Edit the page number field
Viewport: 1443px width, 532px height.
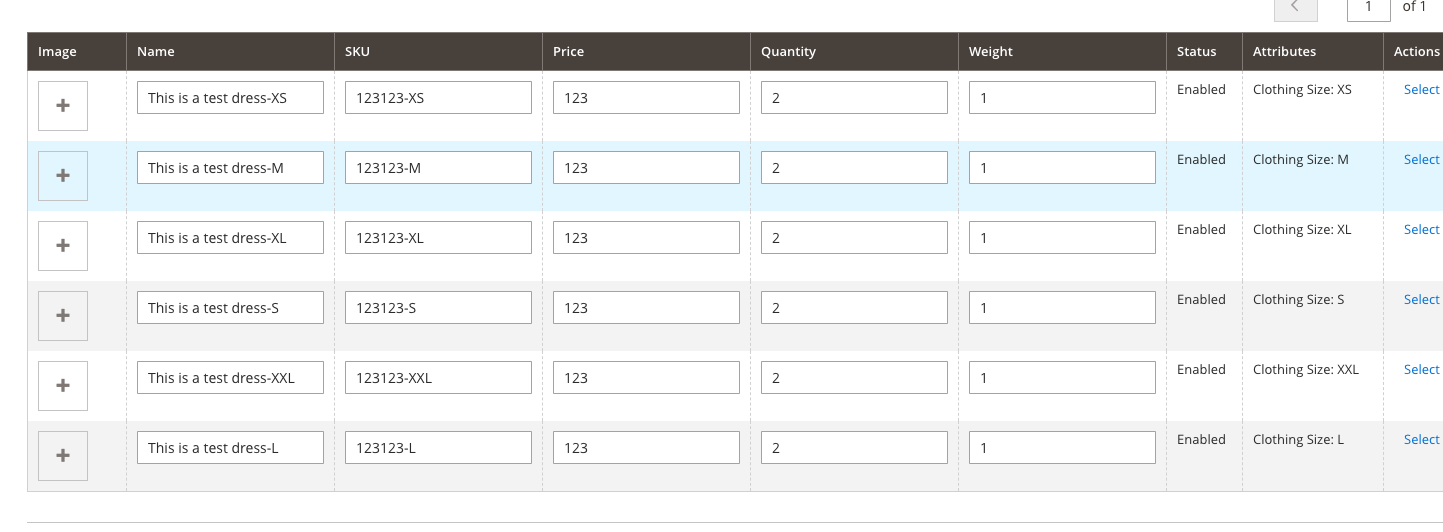[1369, 8]
